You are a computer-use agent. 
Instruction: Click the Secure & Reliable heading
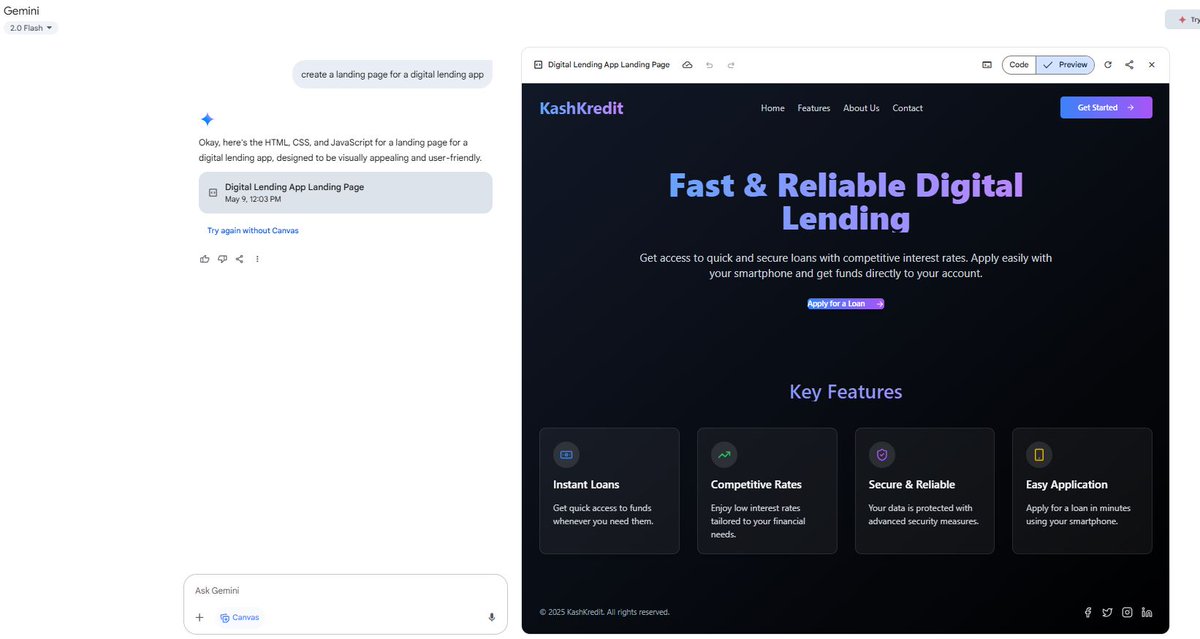tap(912, 485)
